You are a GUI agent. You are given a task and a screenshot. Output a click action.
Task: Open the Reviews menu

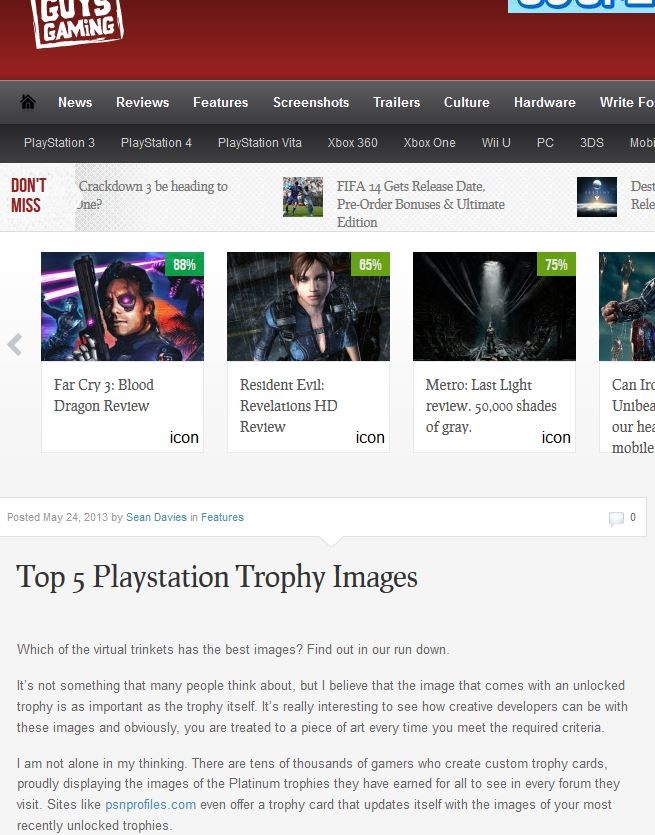pyautogui.click(x=143, y=102)
